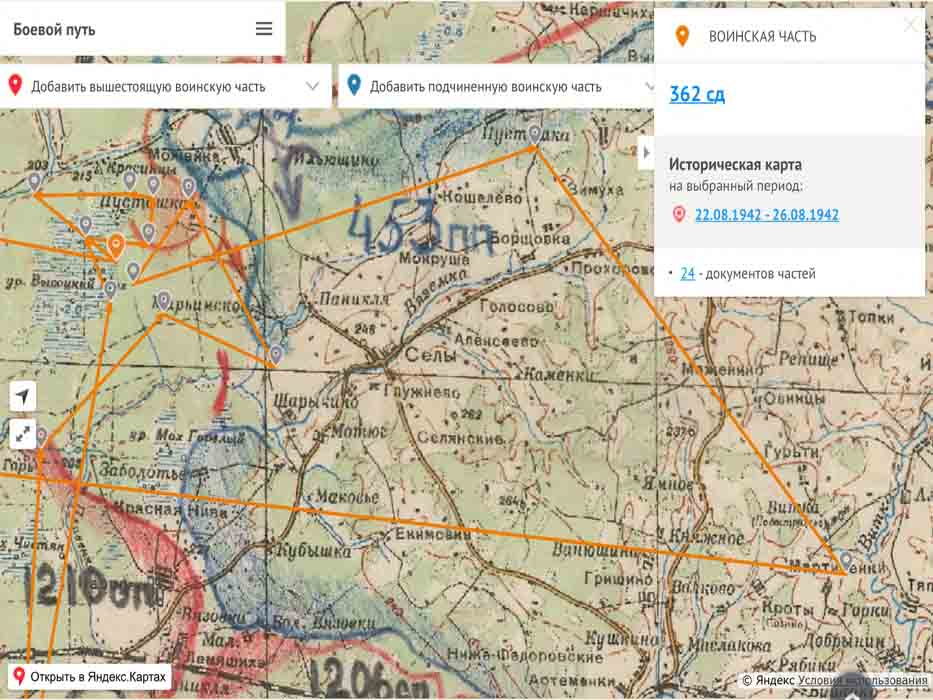933x700 pixels.
Task: Select the gray marker above Шарыкино
Action: coord(276,353)
